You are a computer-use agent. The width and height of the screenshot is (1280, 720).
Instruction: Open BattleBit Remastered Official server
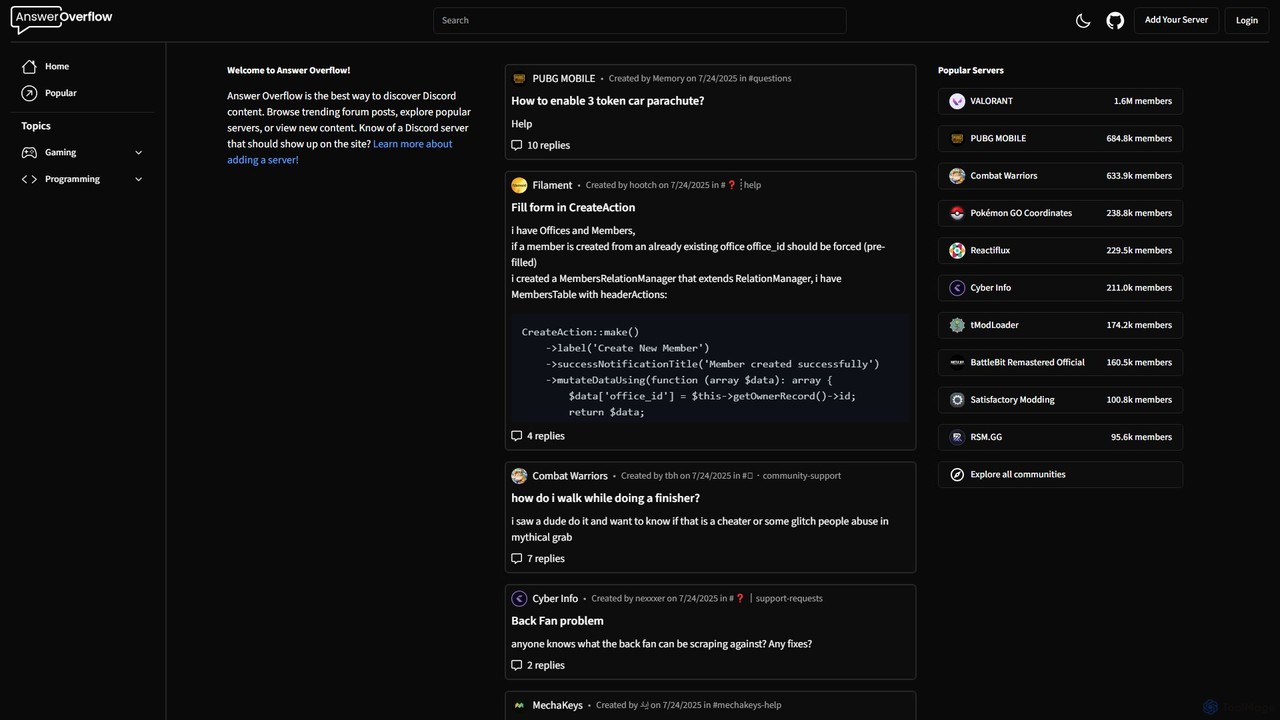[1060, 362]
